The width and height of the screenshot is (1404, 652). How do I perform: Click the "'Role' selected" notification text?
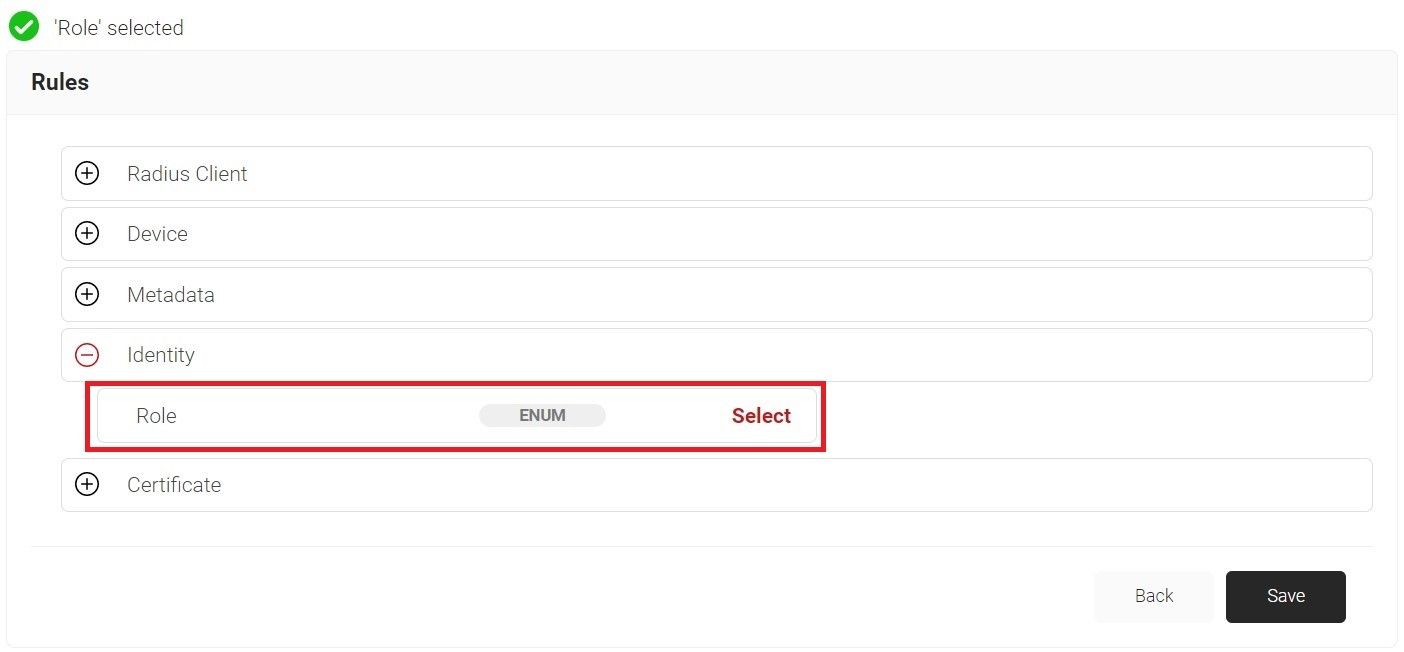118,28
